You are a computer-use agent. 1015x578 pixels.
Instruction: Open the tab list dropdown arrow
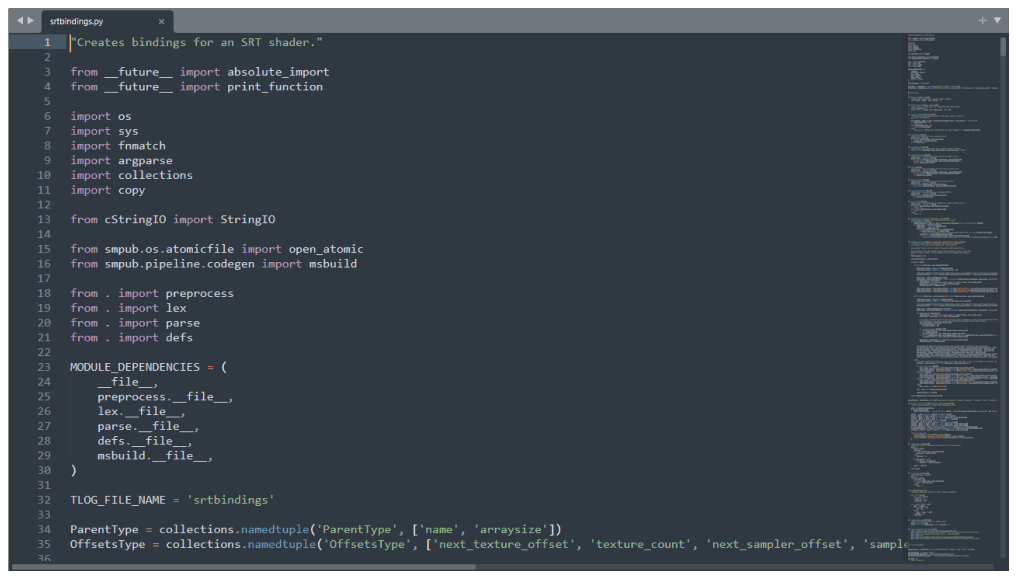997,21
